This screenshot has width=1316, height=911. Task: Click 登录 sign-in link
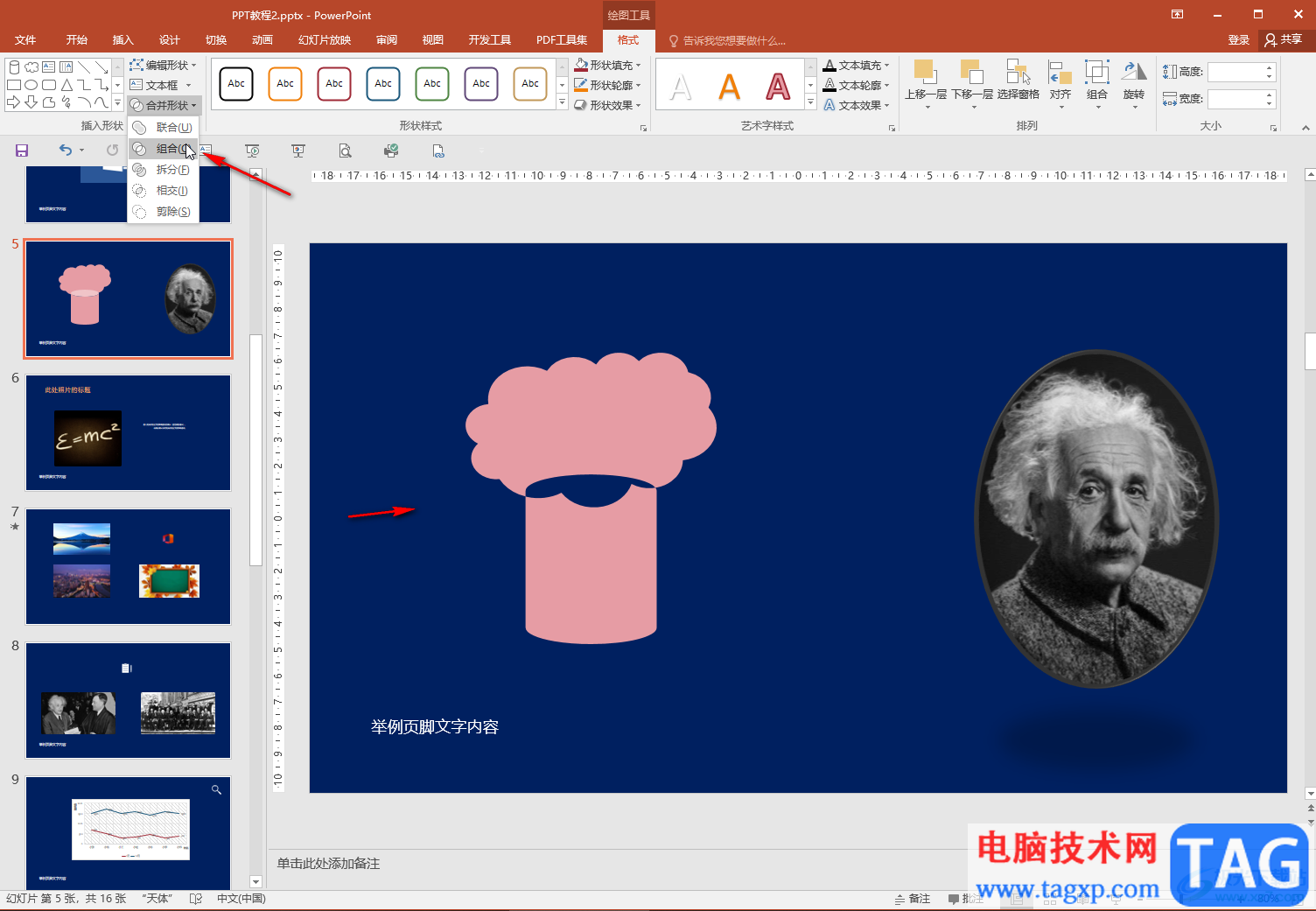1238,40
